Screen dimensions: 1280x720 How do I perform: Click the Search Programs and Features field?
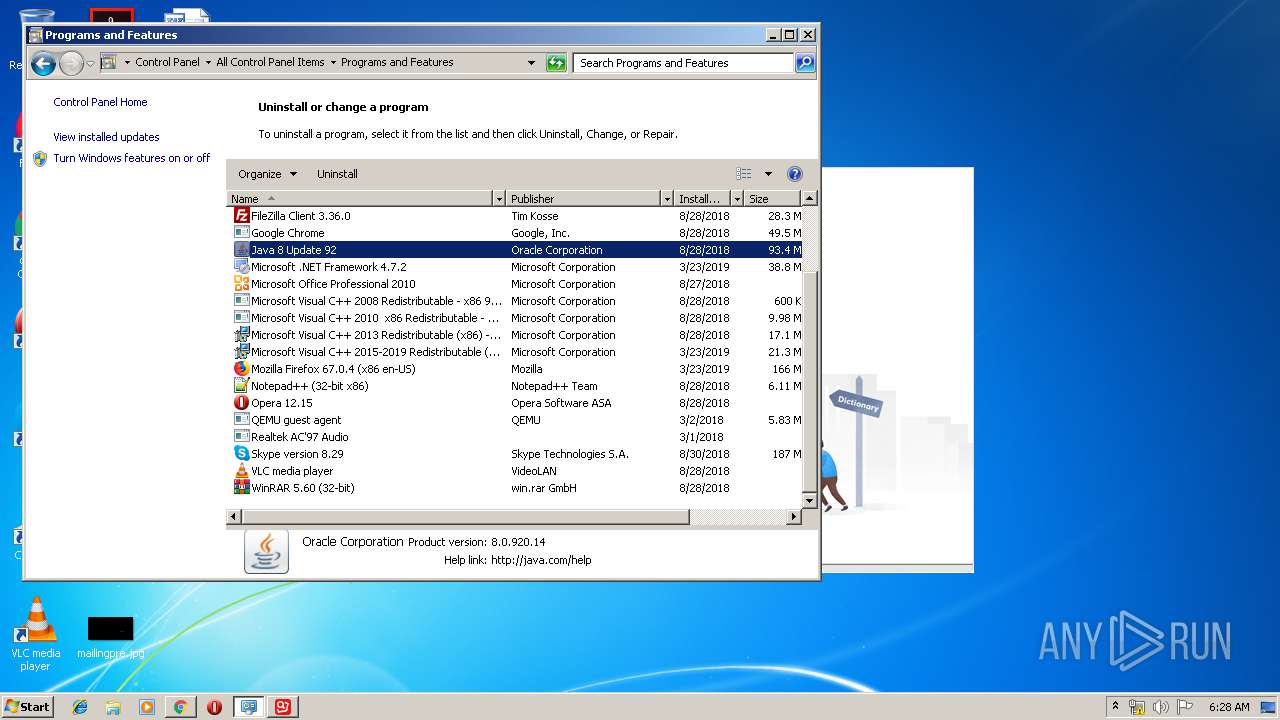click(x=685, y=63)
